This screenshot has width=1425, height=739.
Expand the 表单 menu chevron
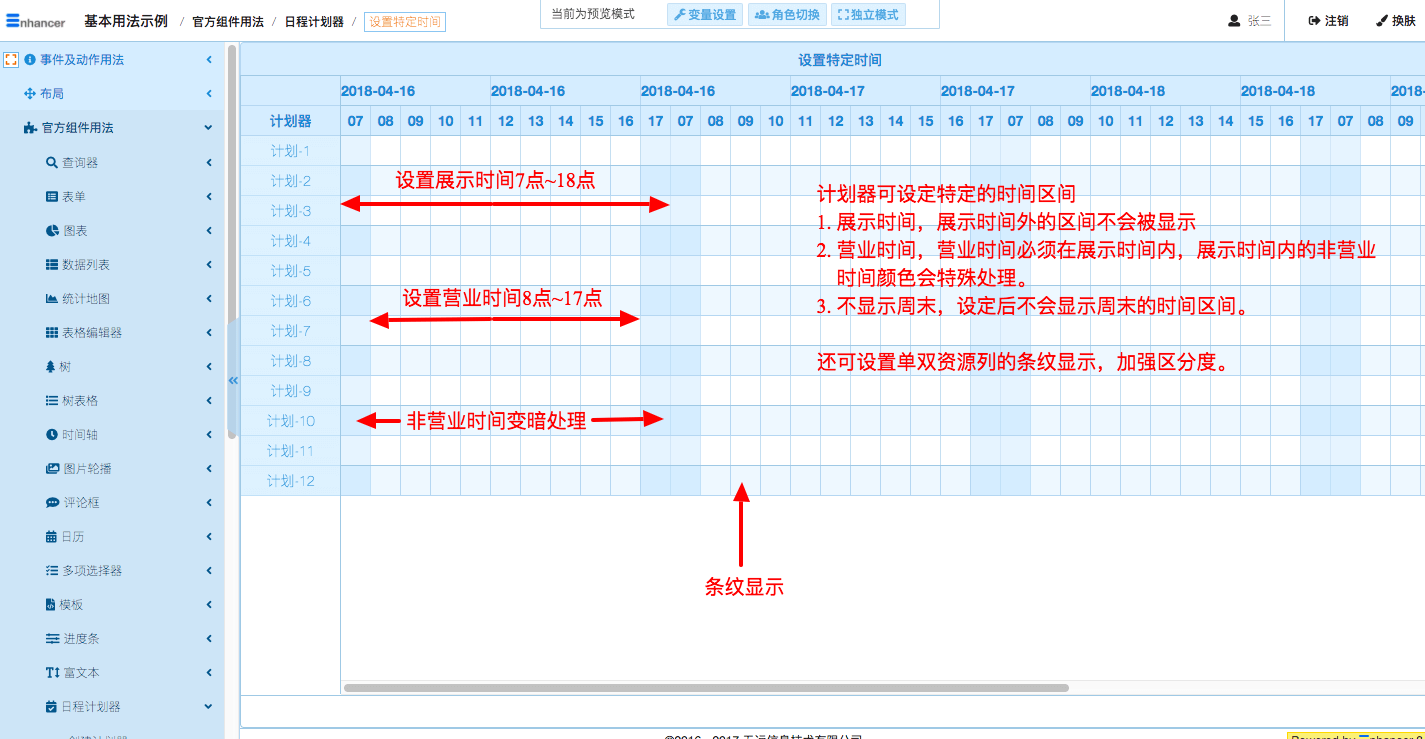click(x=209, y=197)
